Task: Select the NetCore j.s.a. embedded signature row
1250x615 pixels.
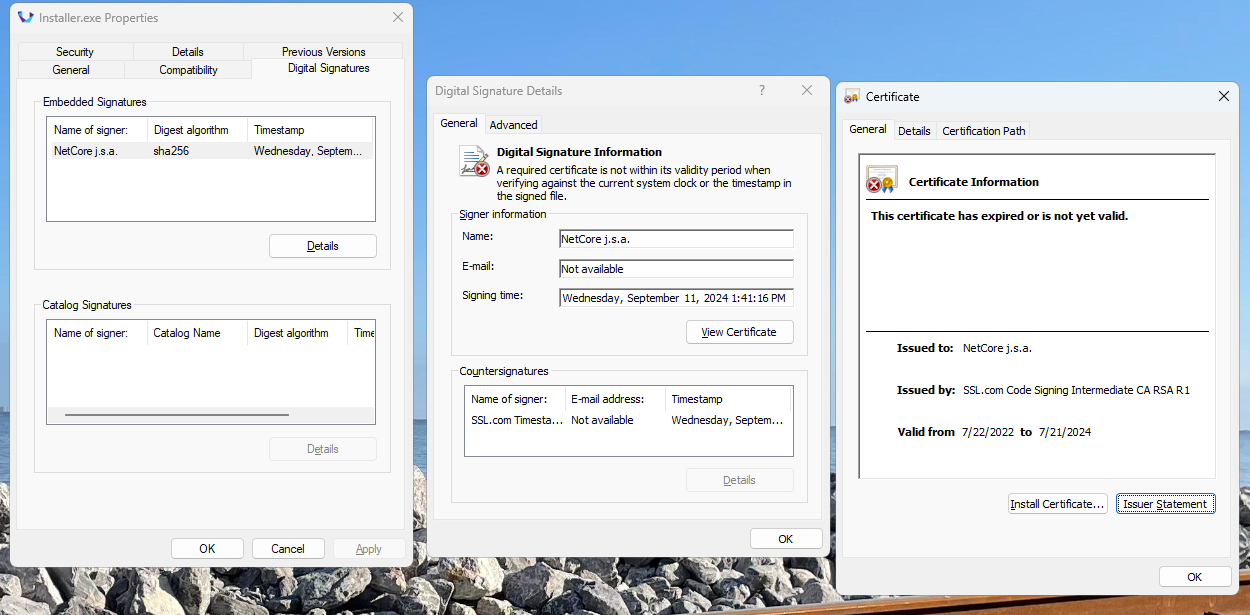Action: click(x=211, y=151)
